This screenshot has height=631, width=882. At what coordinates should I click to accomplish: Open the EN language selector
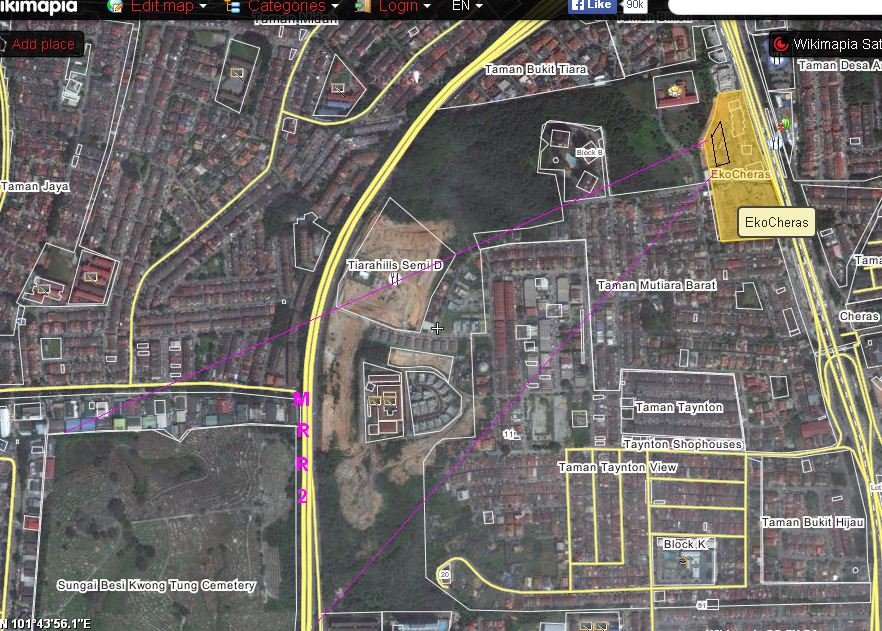[x=466, y=6]
